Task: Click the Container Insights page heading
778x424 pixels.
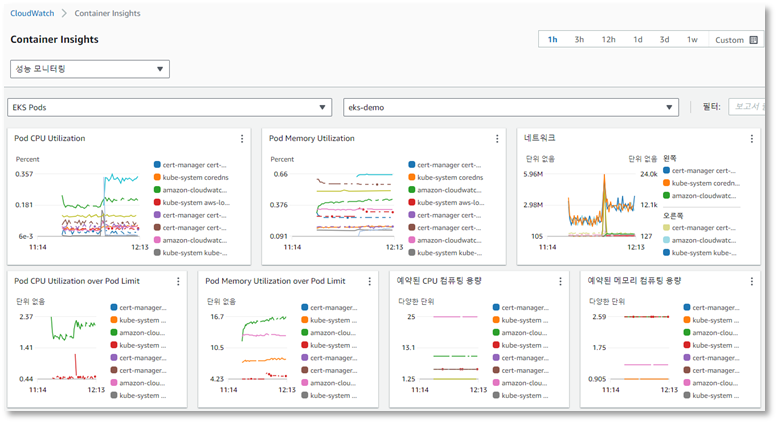Action: click(x=55, y=40)
